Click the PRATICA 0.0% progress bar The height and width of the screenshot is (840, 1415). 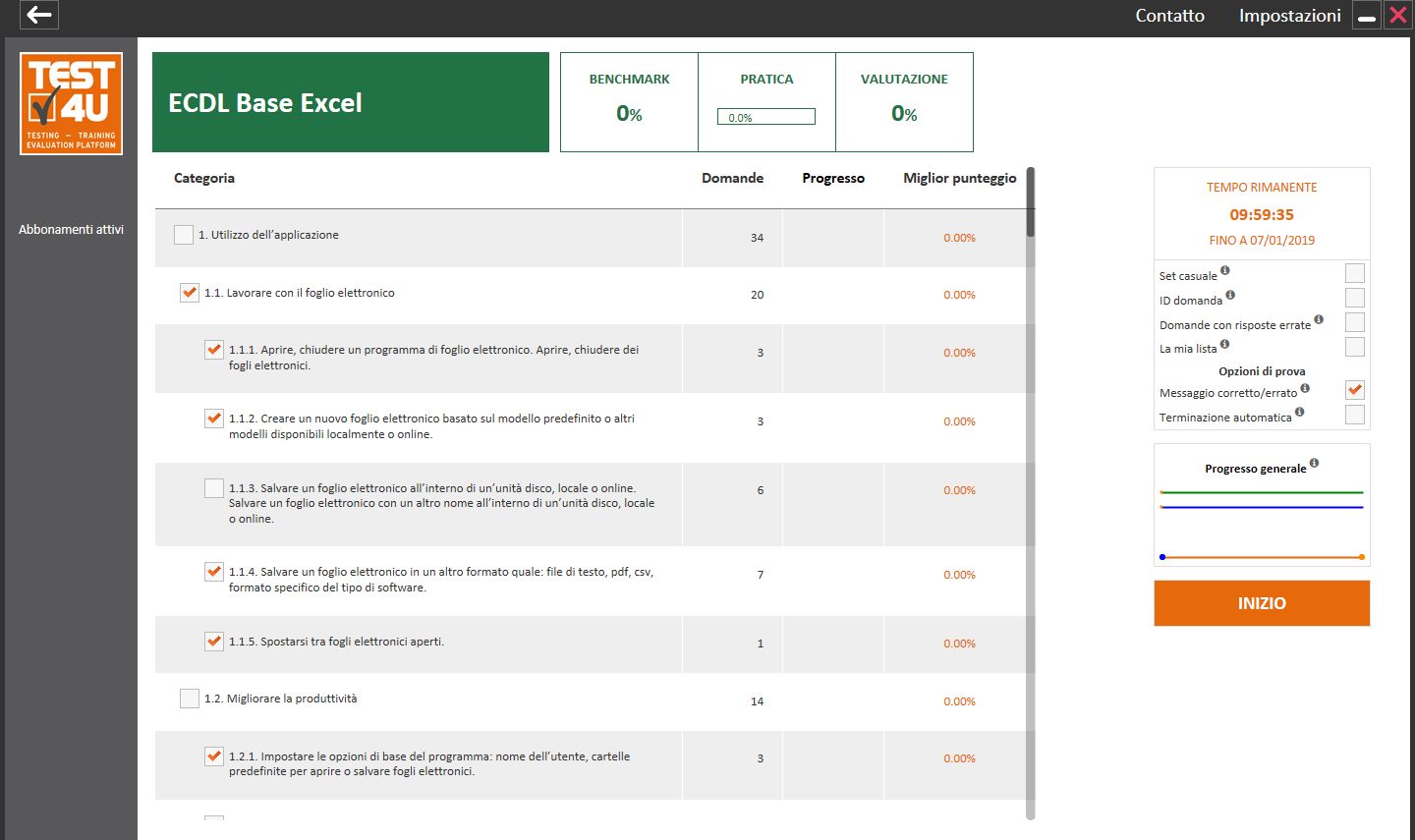(766, 117)
